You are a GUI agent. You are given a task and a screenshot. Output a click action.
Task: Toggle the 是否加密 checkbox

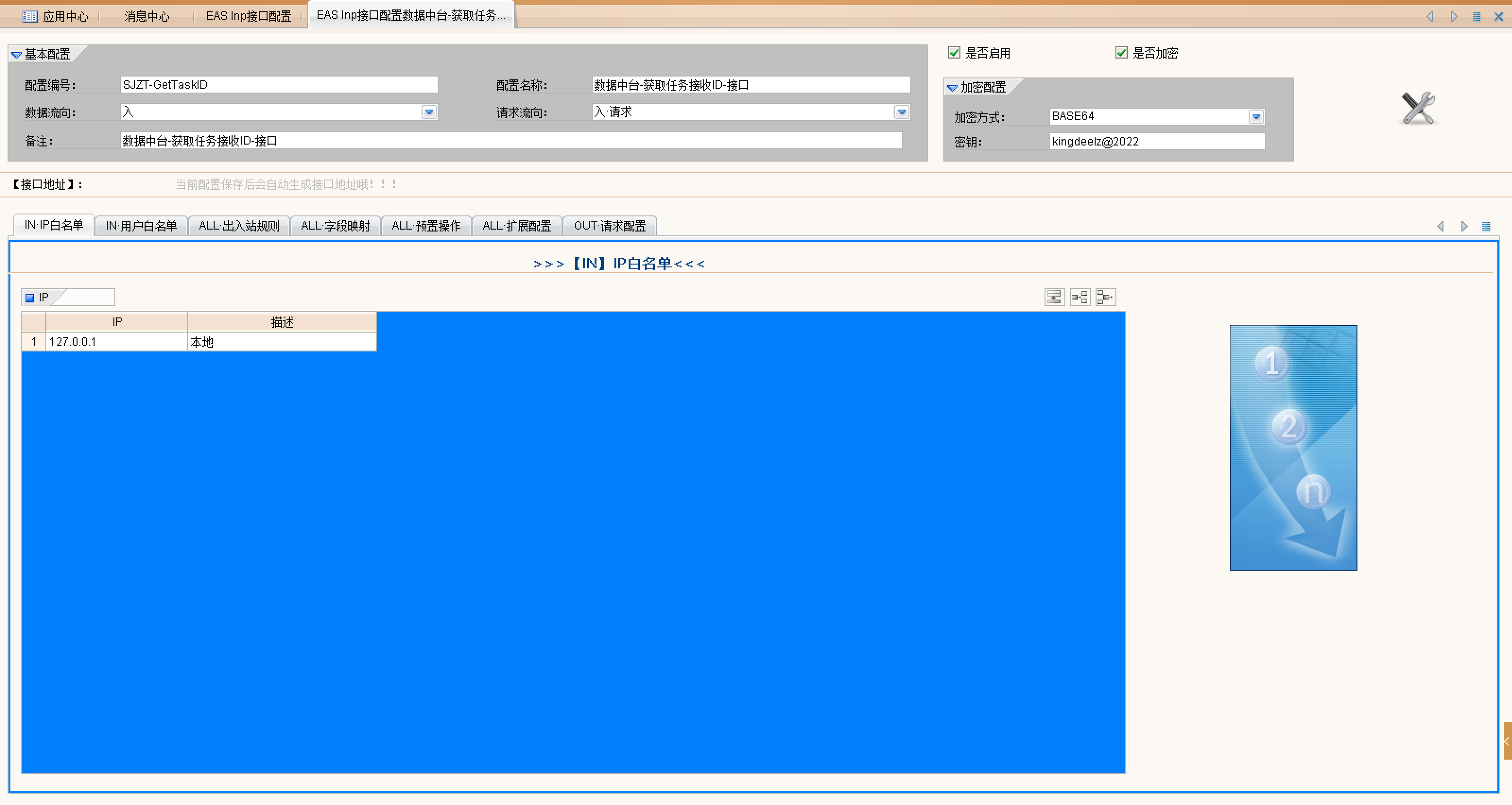pos(1121,53)
